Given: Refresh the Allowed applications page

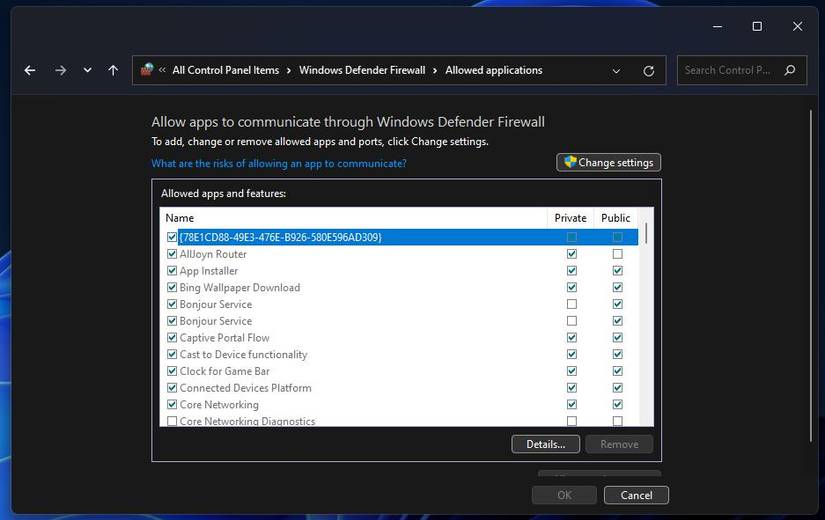Looking at the screenshot, I should tap(649, 71).
